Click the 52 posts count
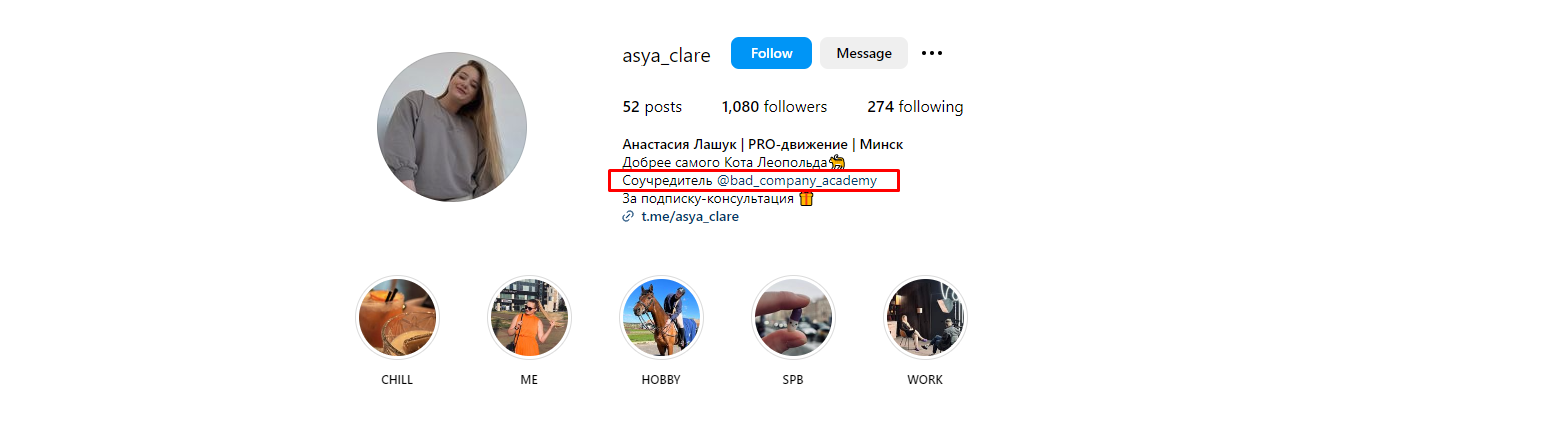The image size is (1553, 427). (x=652, y=107)
